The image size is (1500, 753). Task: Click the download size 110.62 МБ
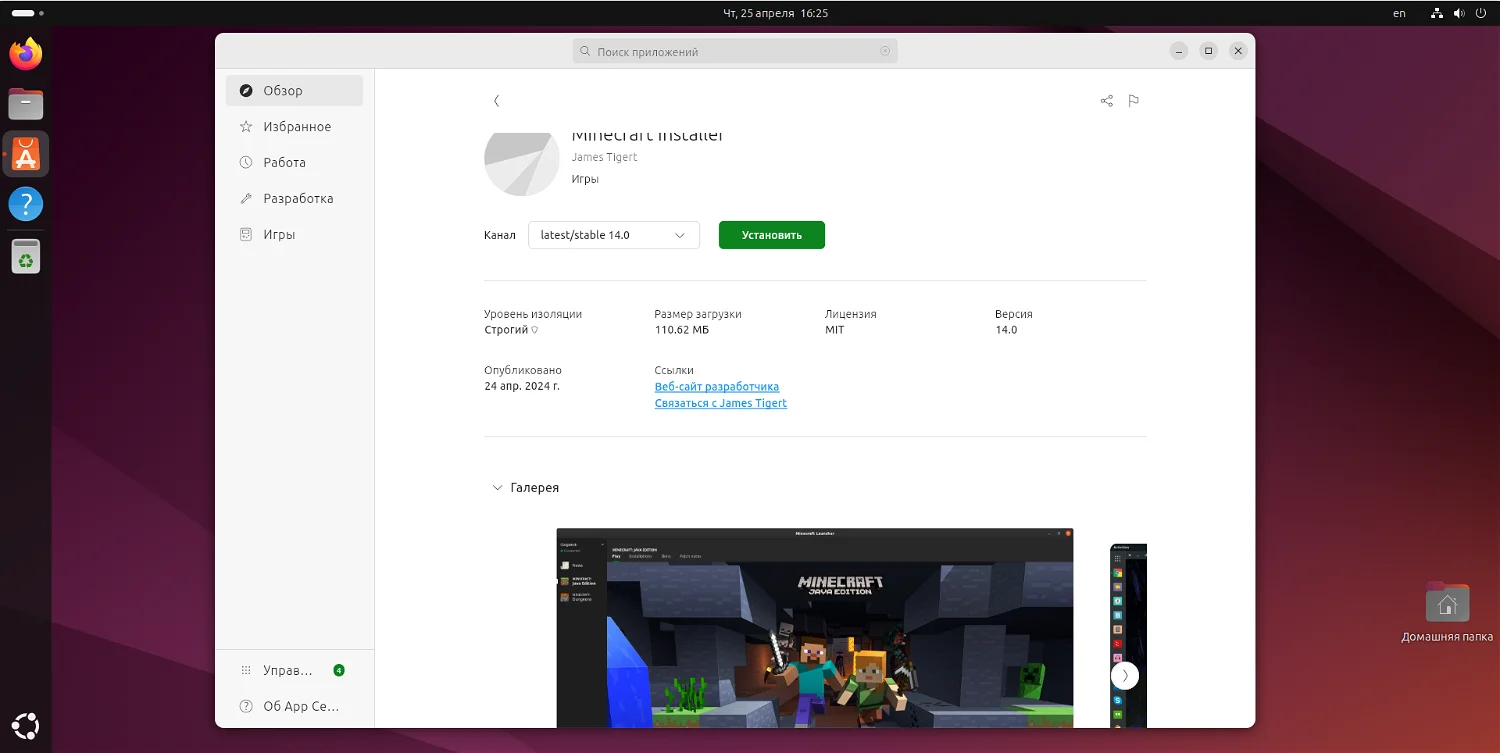(x=682, y=330)
